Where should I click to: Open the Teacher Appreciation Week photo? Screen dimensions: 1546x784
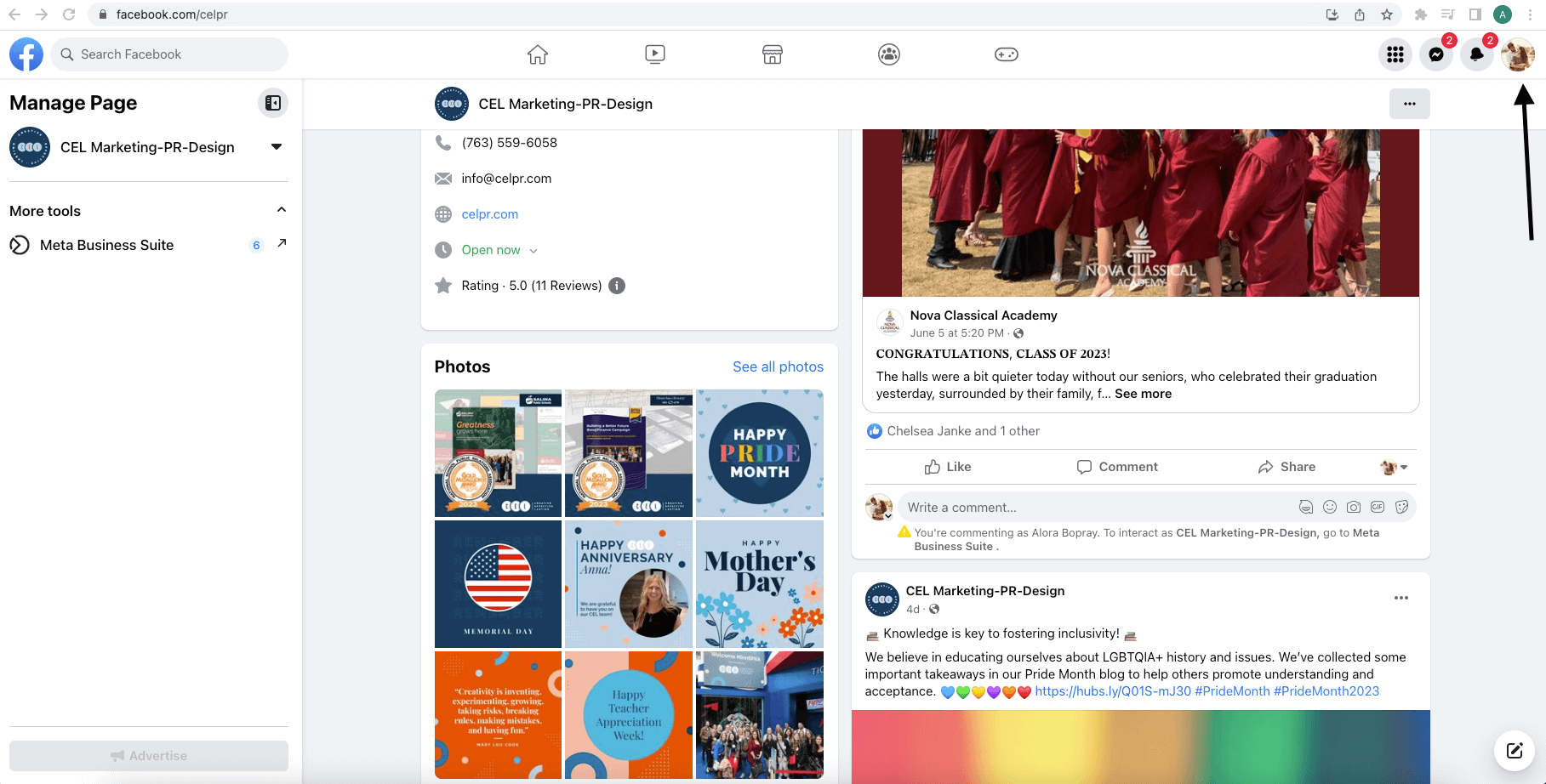click(629, 715)
